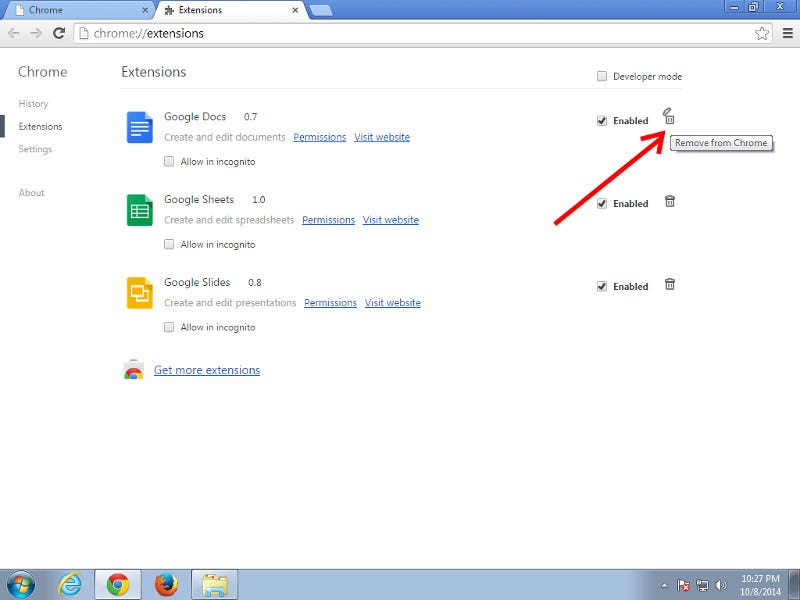Click the green Google Sheets icon
The width and height of the screenshot is (800, 600).
pos(139,210)
